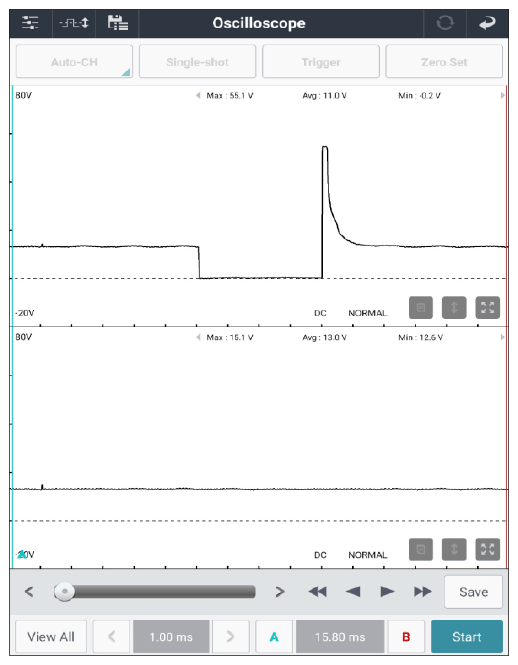This screenshot has width=518, height=665.
Task: Click the refresh icon in header
Action: point(445,22)
